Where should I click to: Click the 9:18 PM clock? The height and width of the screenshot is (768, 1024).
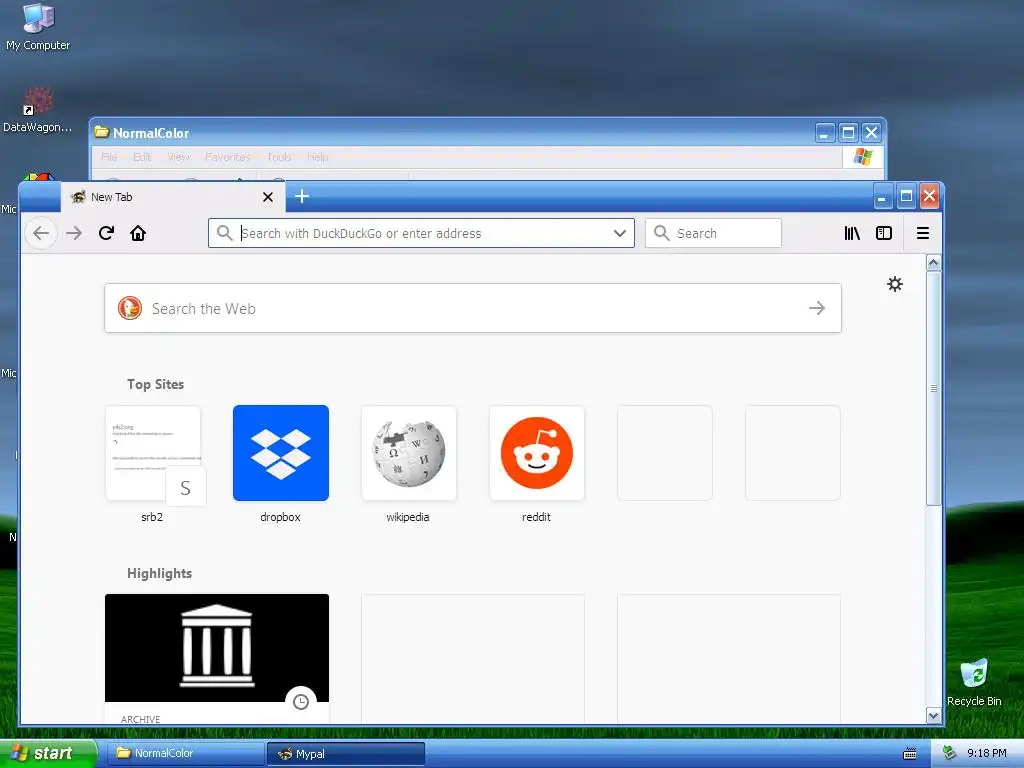[x=987, y=753]
